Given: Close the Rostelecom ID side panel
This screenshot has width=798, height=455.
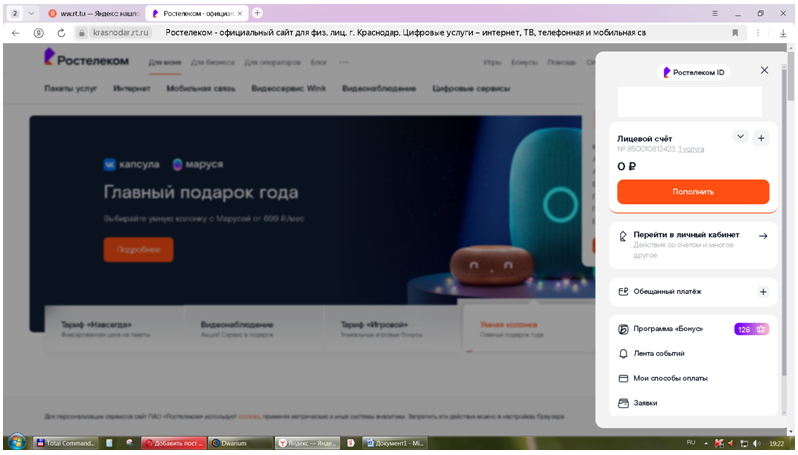Looking at the screenshot, I should (764, 70).
